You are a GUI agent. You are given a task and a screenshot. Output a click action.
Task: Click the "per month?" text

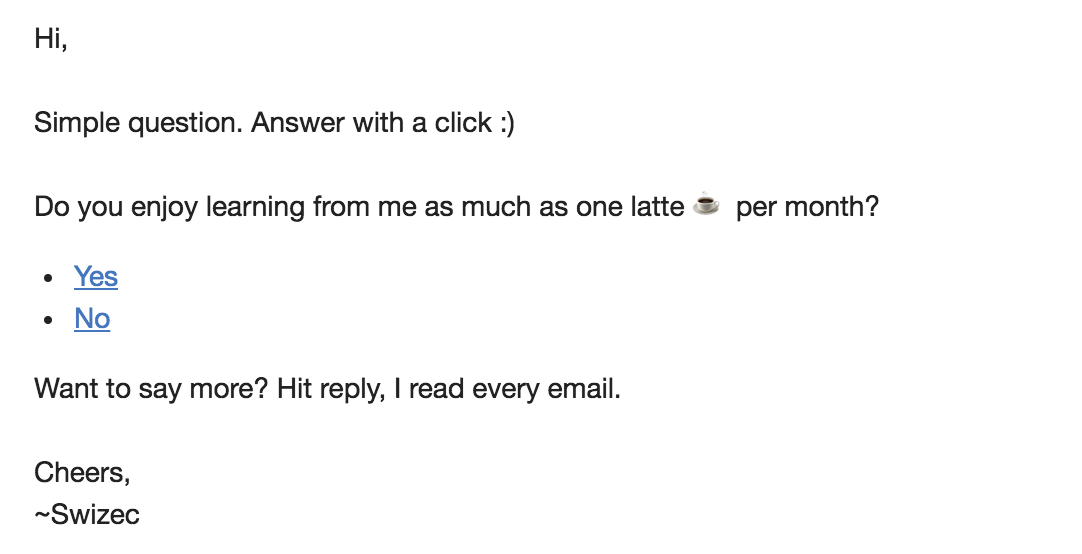(x=807, y=208)
